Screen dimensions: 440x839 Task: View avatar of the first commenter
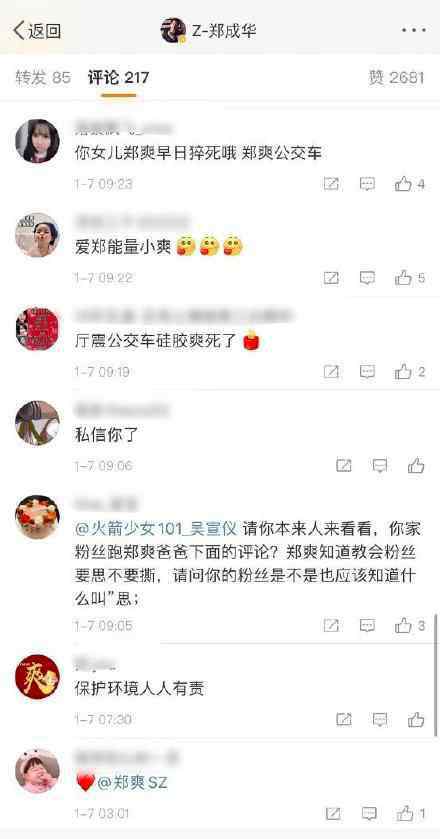pos(37,141)
